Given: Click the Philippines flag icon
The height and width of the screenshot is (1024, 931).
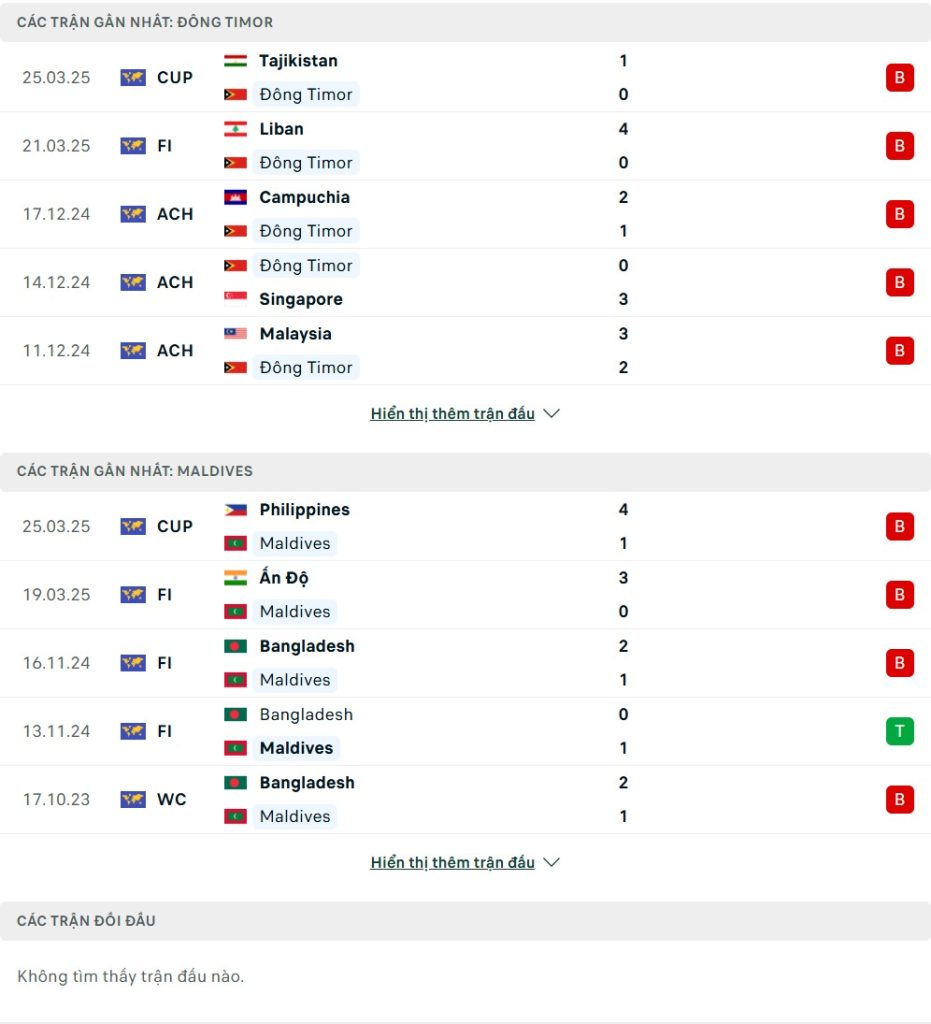Looking at the screenshot, I should point(235,509).
